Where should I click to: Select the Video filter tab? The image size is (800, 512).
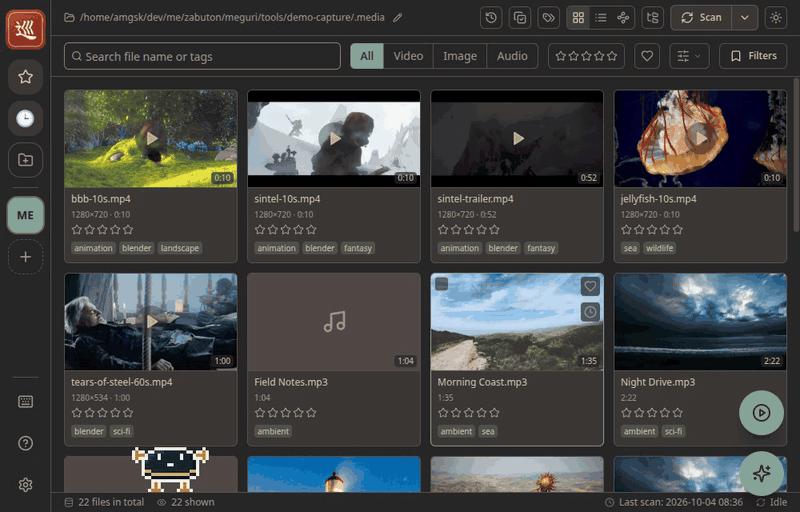(408, 56)
